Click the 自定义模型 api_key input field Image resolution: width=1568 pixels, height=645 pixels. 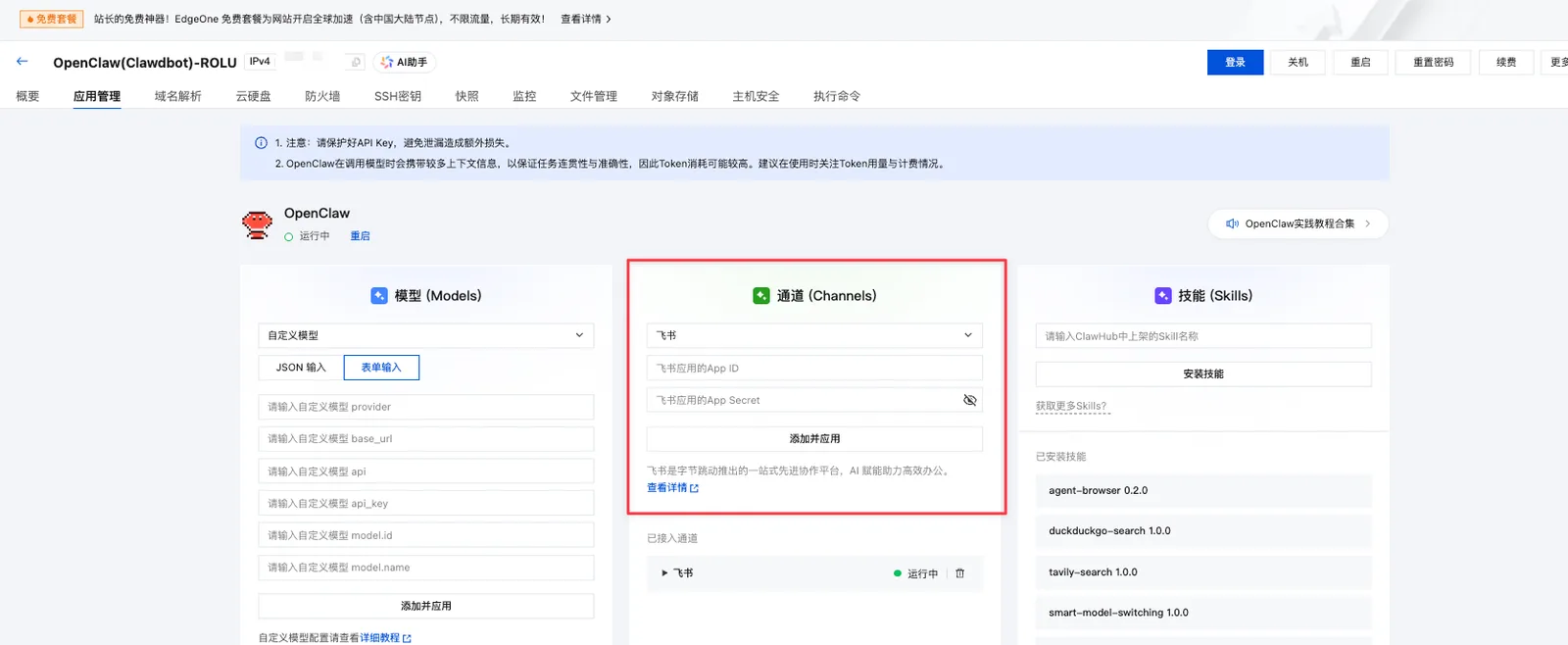(x=426, y=504)
